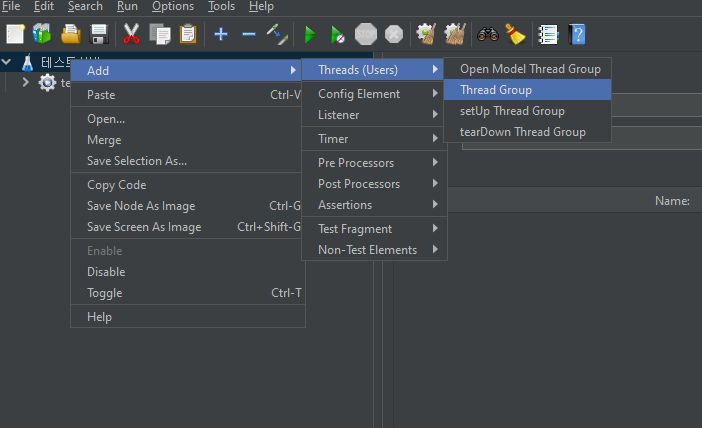Open the Post Processors submenu
Screen dimensions: 702x428
point(374,184)
